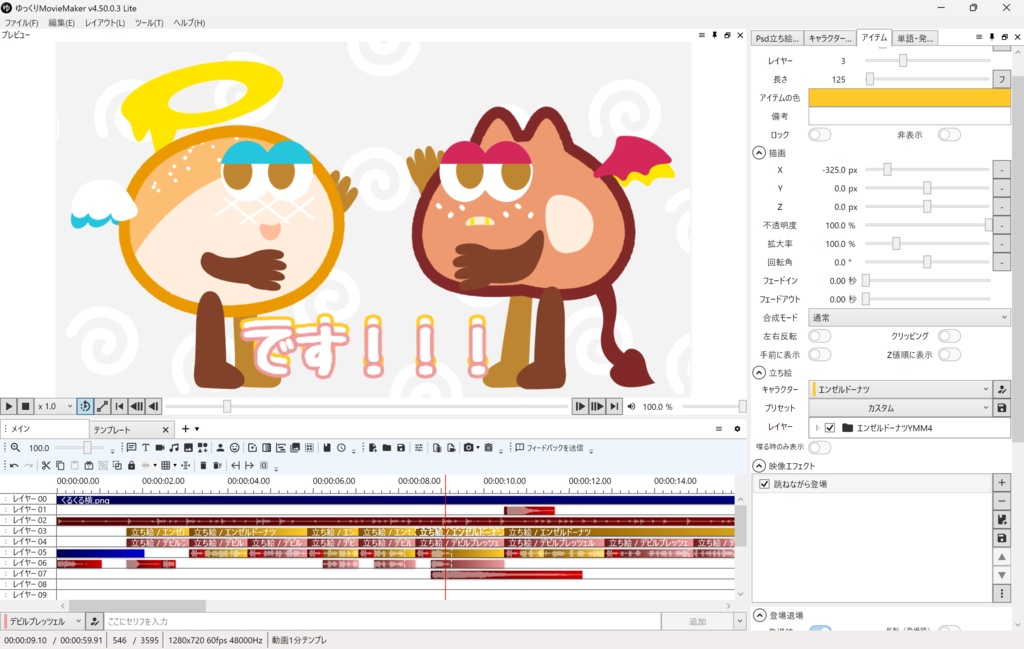Open the playback speed x1.0 dropdown
Screen dimensions: 1024x649
tap(55, 406)
